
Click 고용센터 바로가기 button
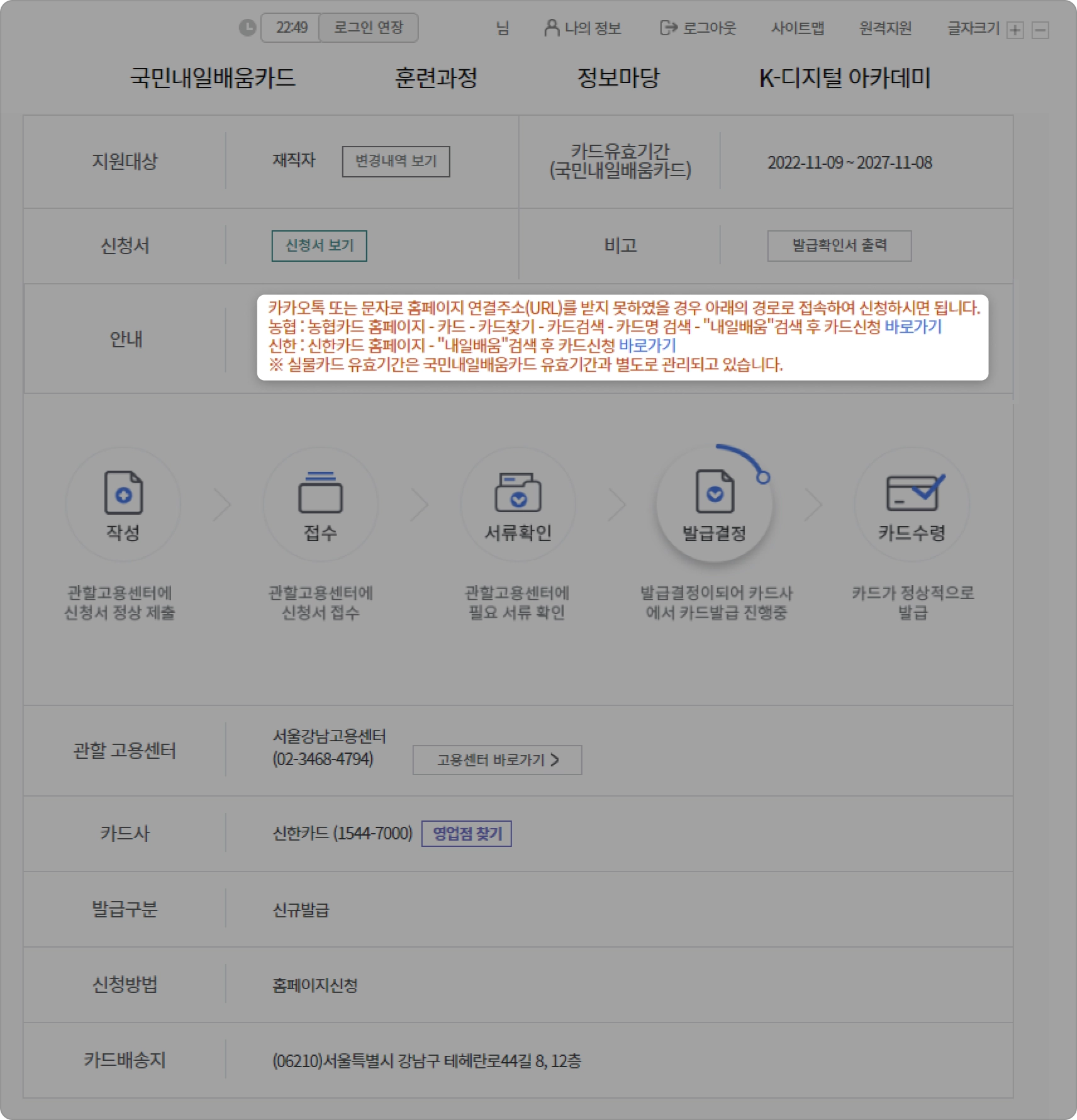click(497, 760)
